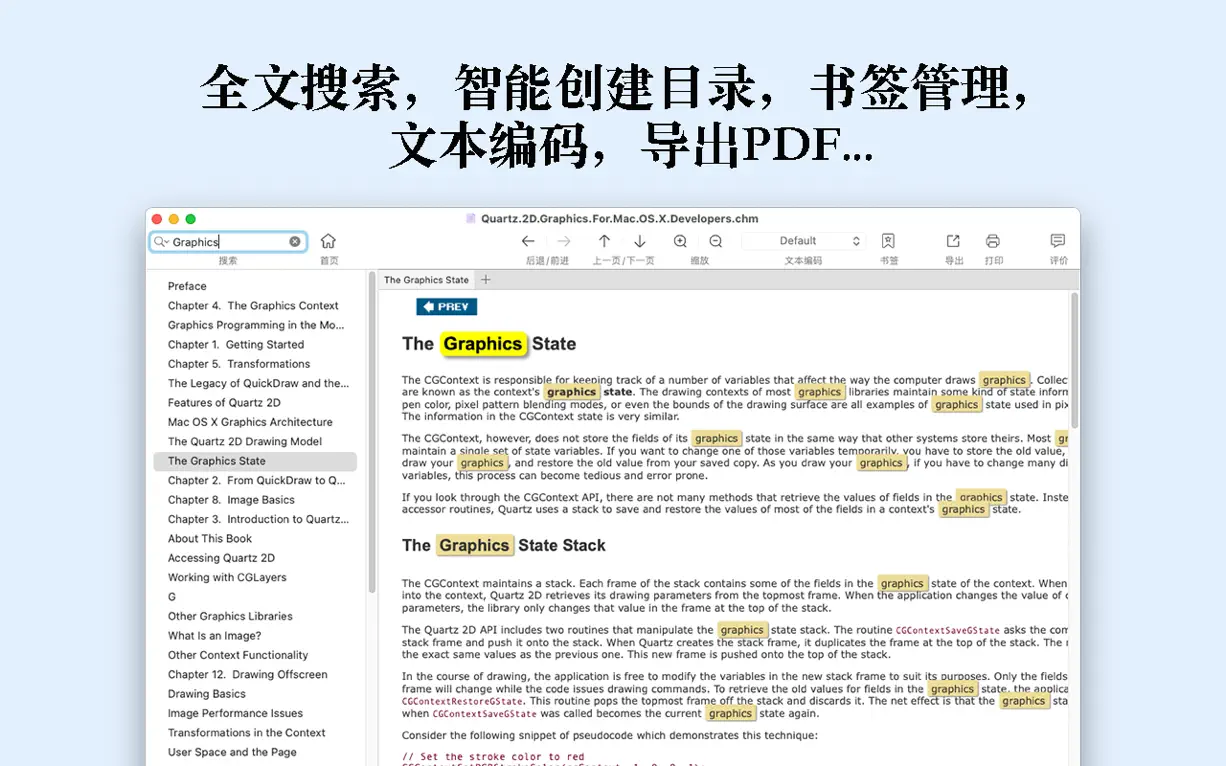Export document via export icon
Viewport: 1226px width, 766px height.
pyautogui.click(x=953, y=241)
